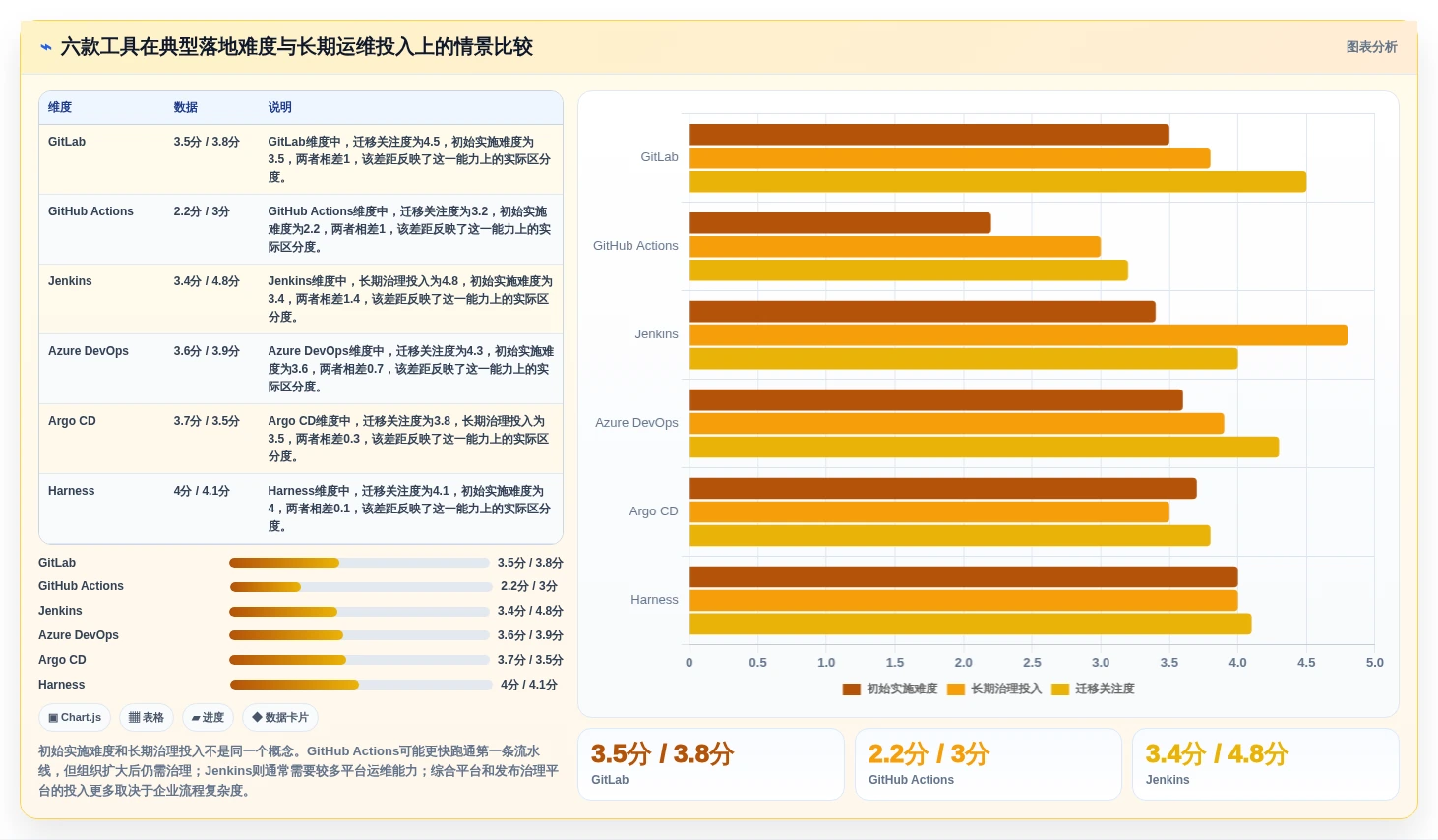Click Argo CD 初始实施难度 chart bar
Viewport: 1438px width, 840px height.
(x=942, y=489)
